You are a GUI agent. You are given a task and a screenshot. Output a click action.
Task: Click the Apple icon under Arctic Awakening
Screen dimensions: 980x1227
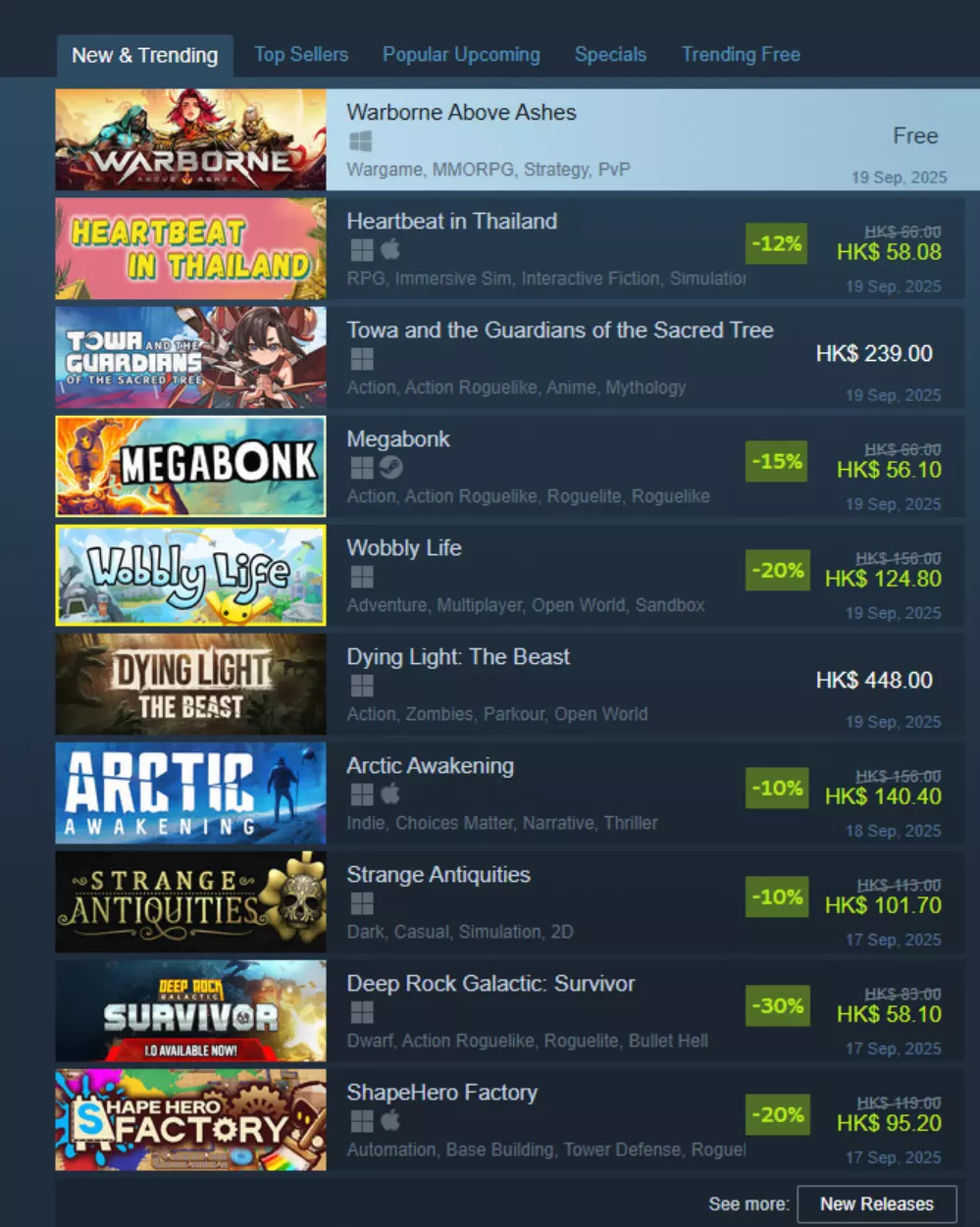coord(390,793)
